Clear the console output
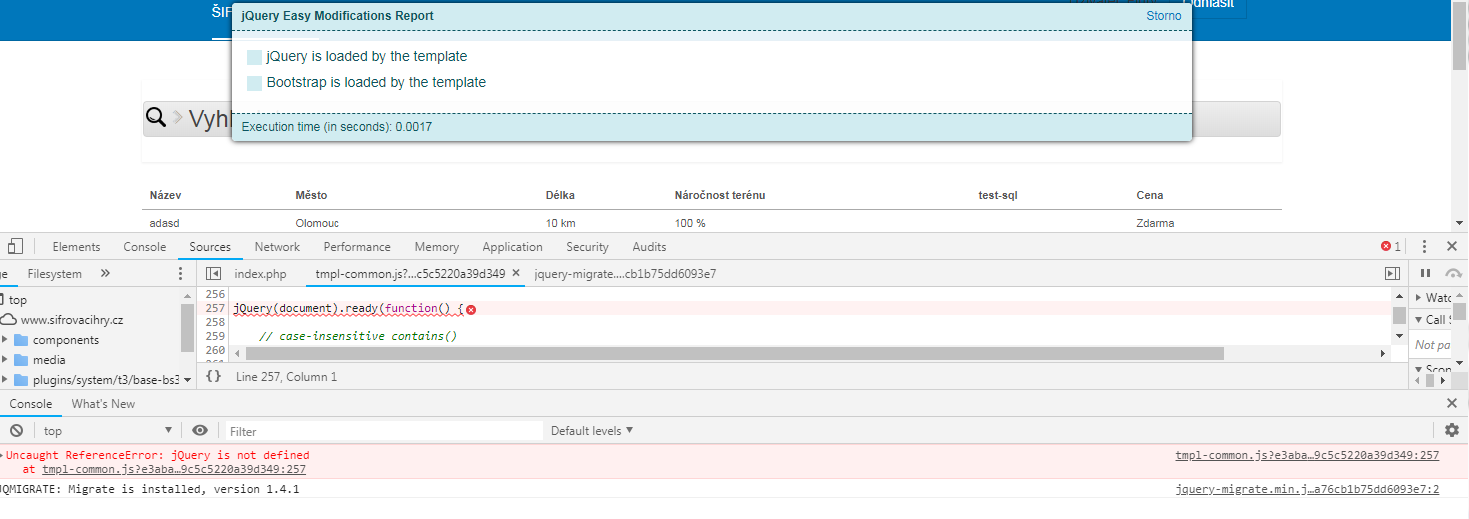 pyautogui.click(x=16, y=430)
